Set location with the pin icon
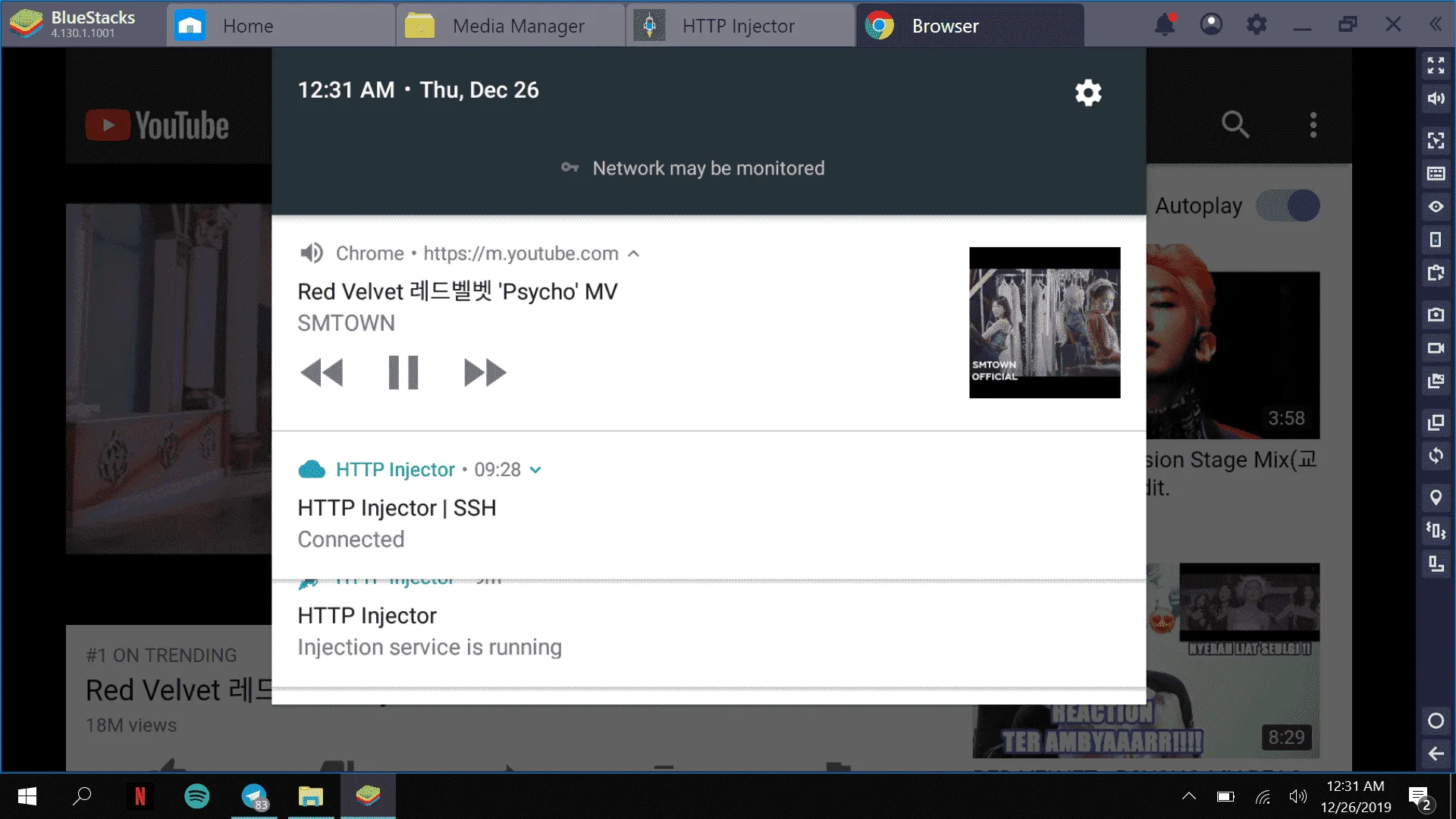This screenshot has width=1456, height=819. coord(1436,497)
